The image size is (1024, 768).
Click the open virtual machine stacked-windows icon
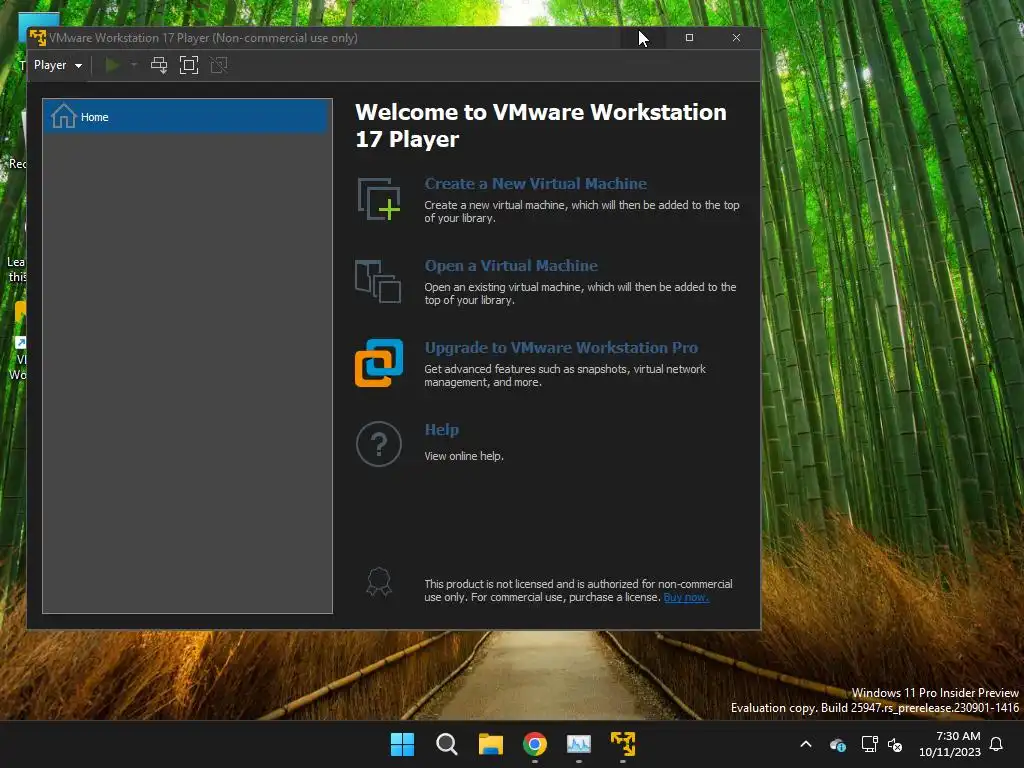pos(378,281)
